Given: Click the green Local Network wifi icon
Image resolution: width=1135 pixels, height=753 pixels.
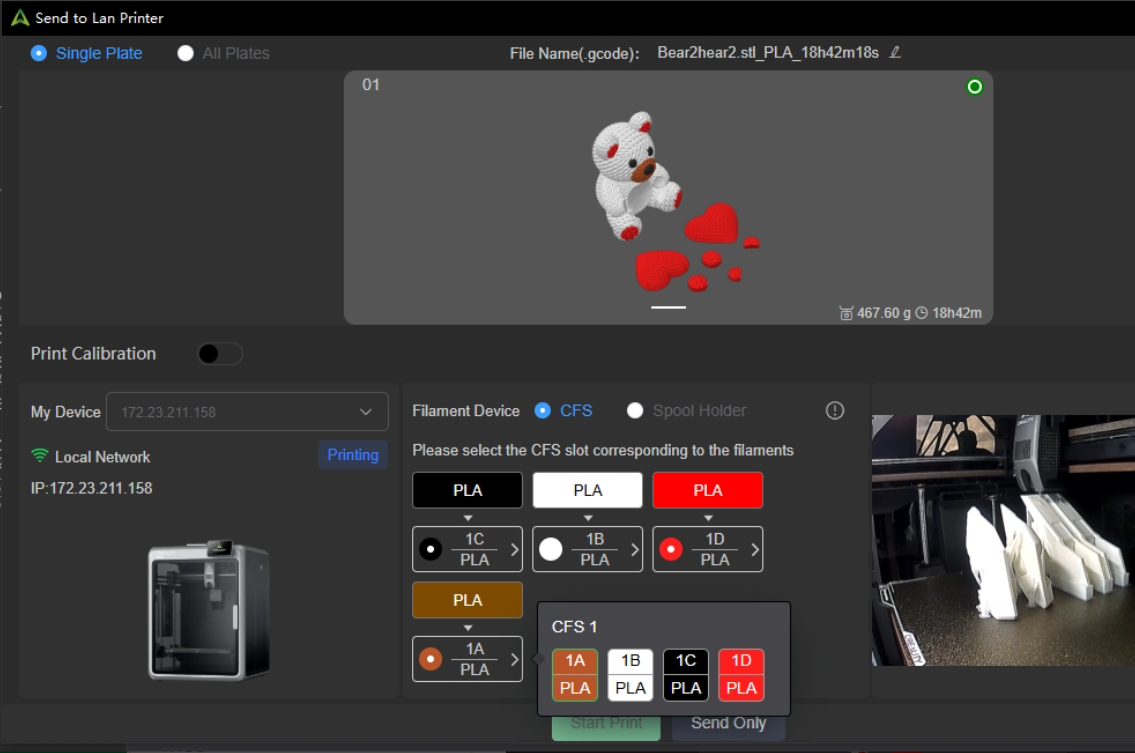Looking at the screenshot, I should coord(40,456).
